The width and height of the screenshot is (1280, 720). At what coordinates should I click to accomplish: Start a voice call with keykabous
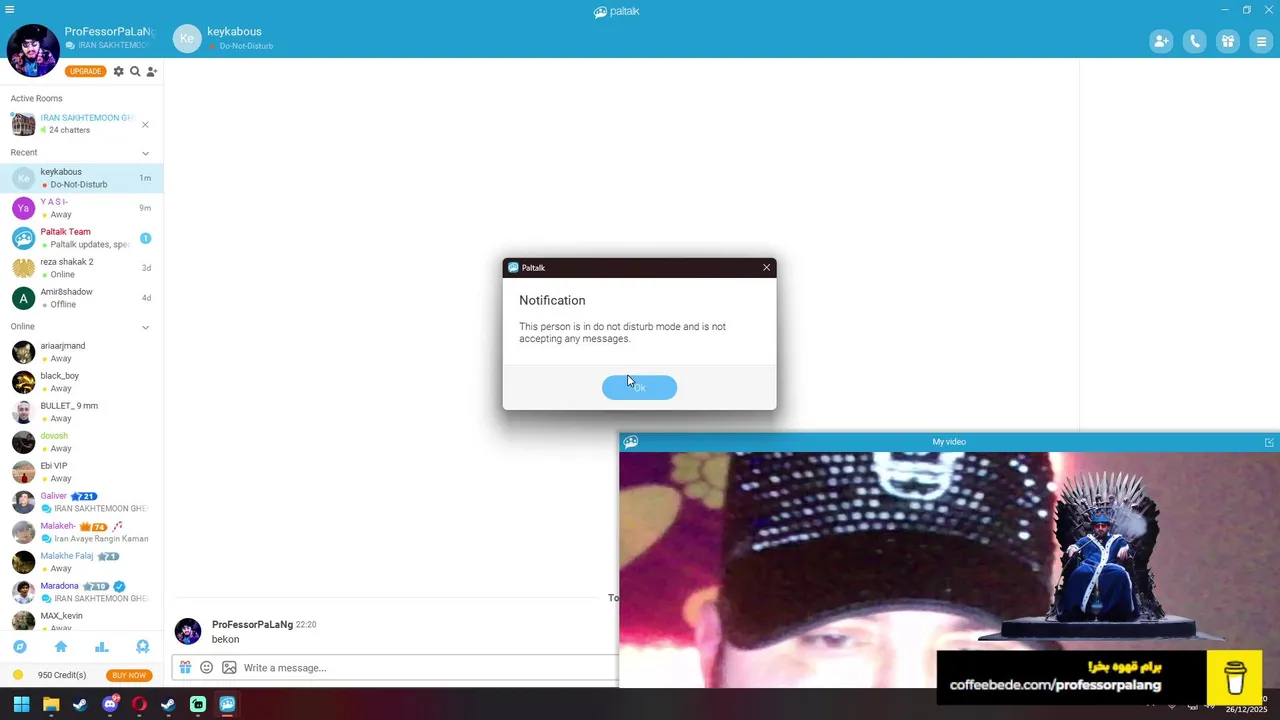tap(1194, 41)
